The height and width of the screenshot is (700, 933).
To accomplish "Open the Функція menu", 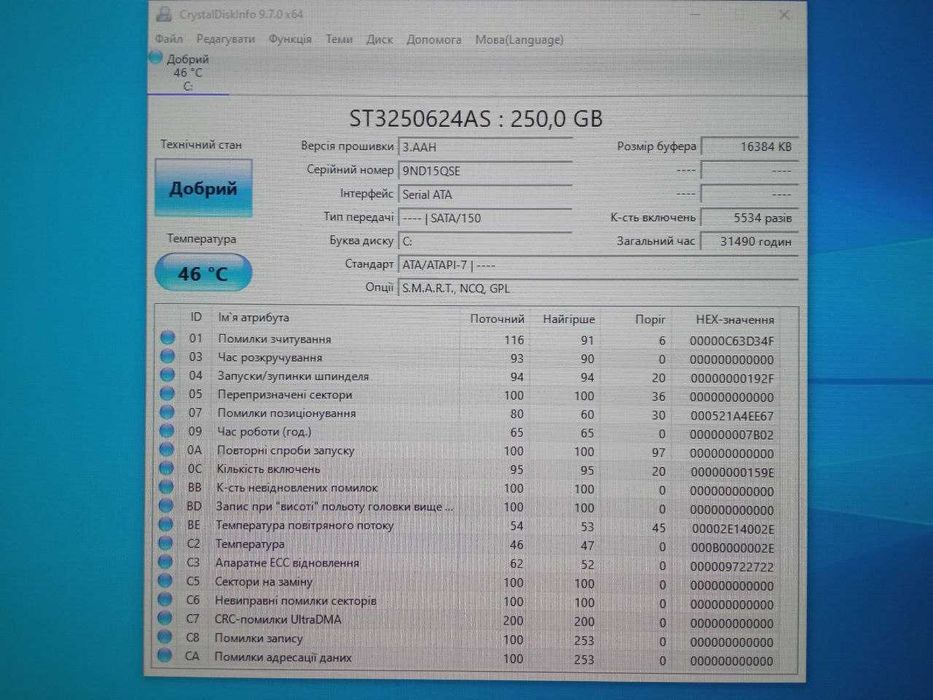I will click(290, 39).
